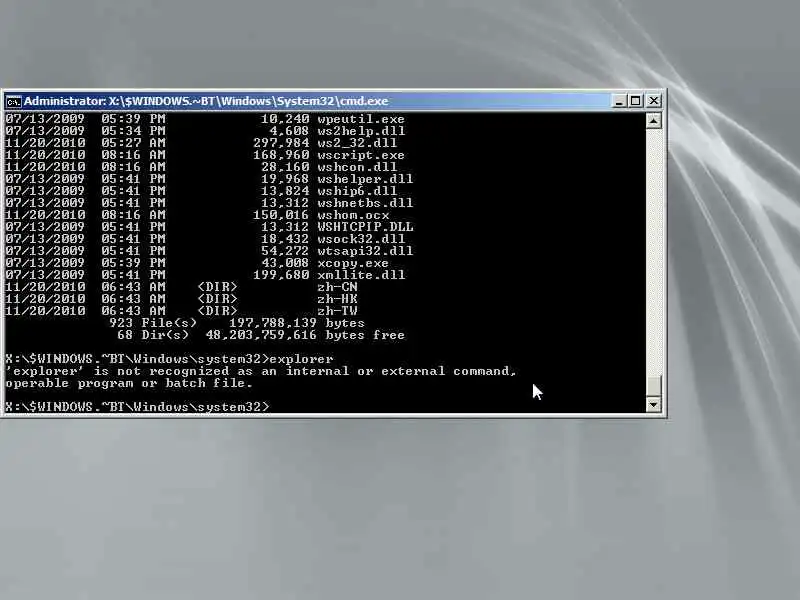Click the vertical scrollbar thumb
Screen dimensions: 800x600
(654, 386)
